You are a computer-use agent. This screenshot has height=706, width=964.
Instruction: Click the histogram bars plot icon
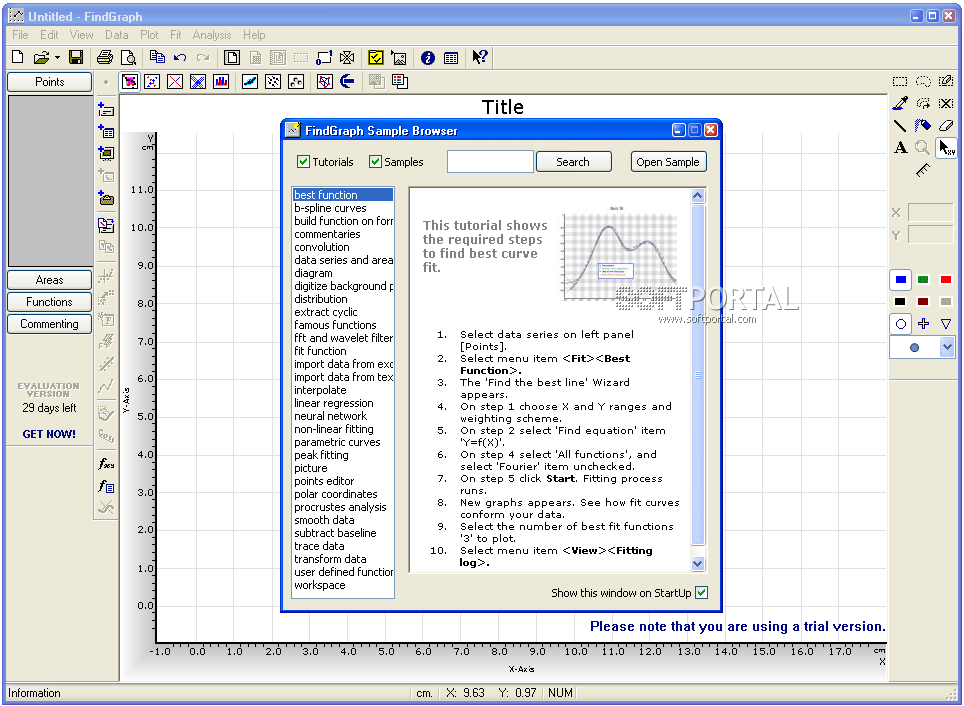point(221,81)
